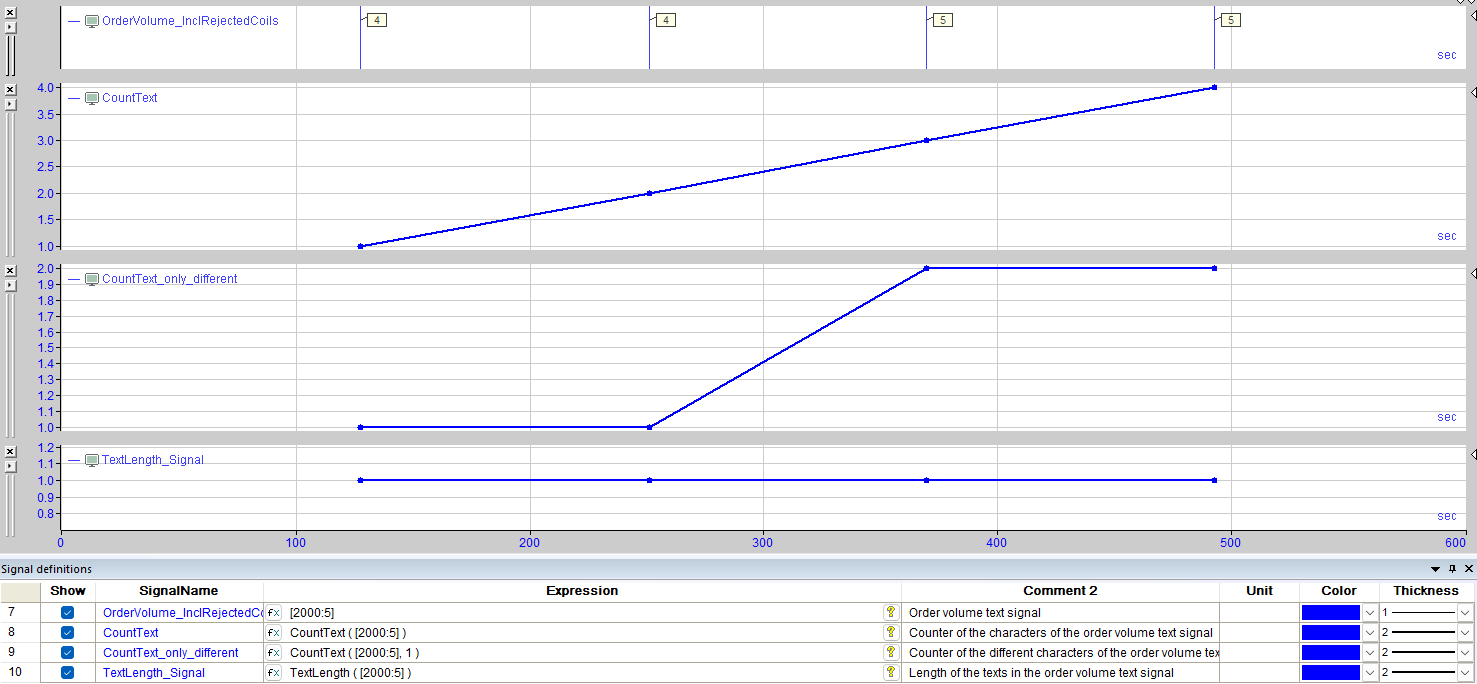This screenshot has height=684, width=1477.
Task: Uncheck Show for CountText row 8
Action: 68,633
